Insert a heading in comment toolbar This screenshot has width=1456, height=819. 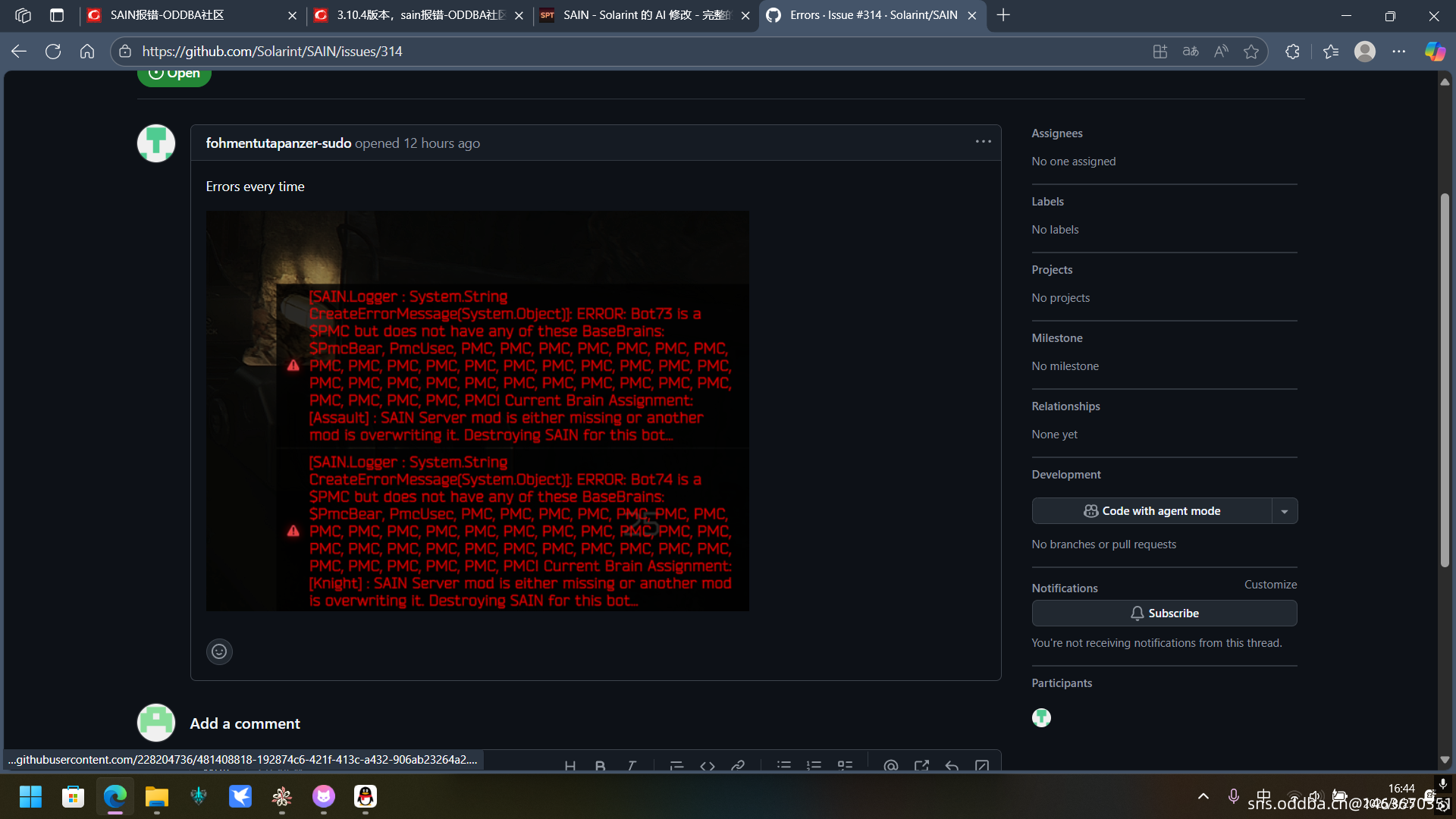pyautogui.click(x=570, y=766)
